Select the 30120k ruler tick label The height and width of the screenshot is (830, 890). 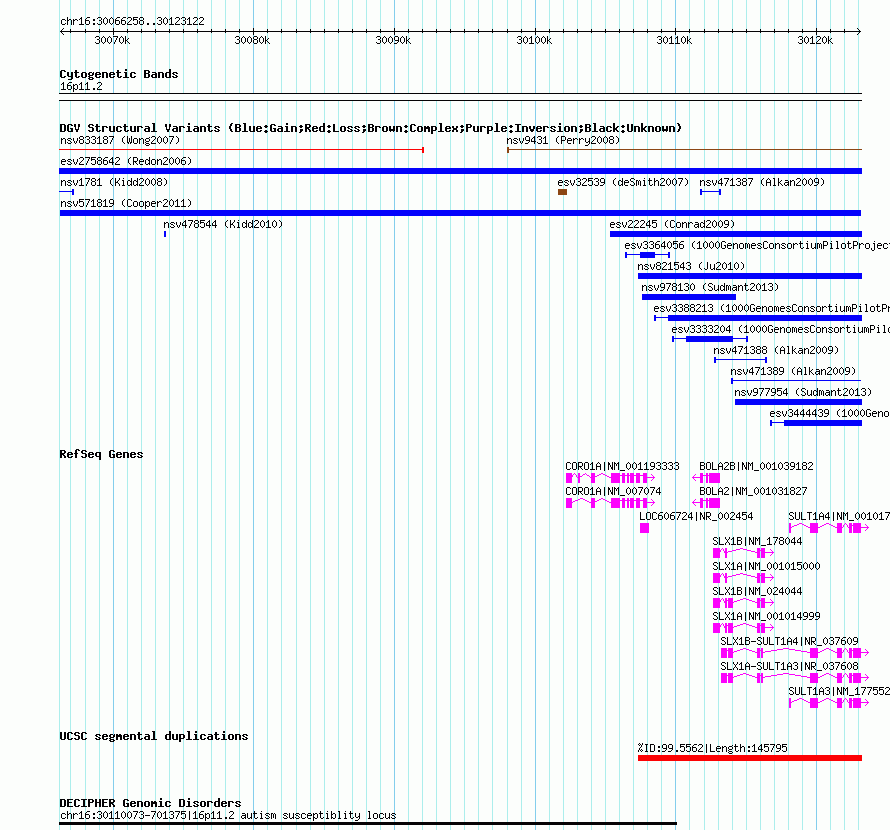[815, 40]
